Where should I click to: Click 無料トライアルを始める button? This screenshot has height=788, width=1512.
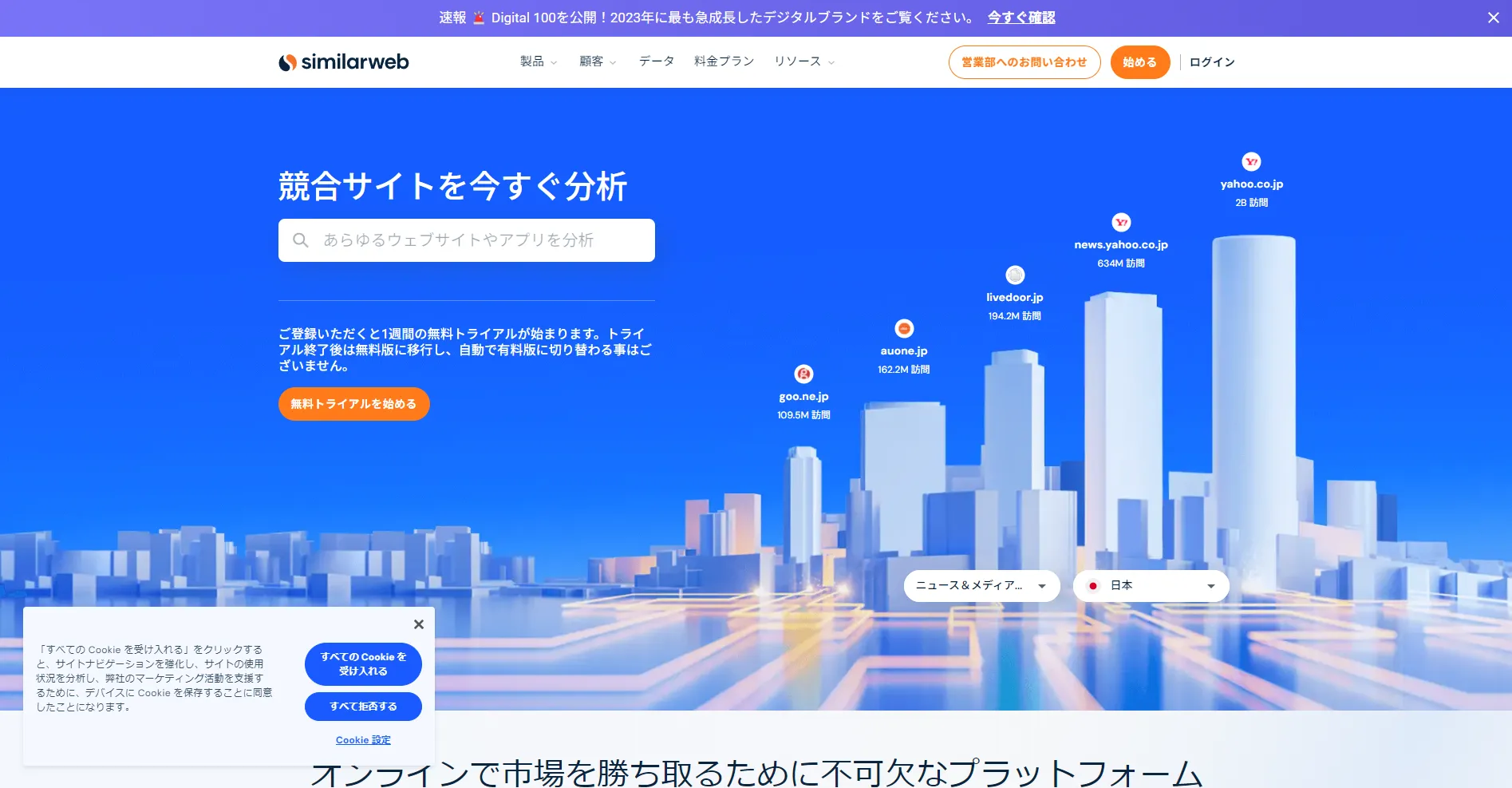tap(354, 404)
